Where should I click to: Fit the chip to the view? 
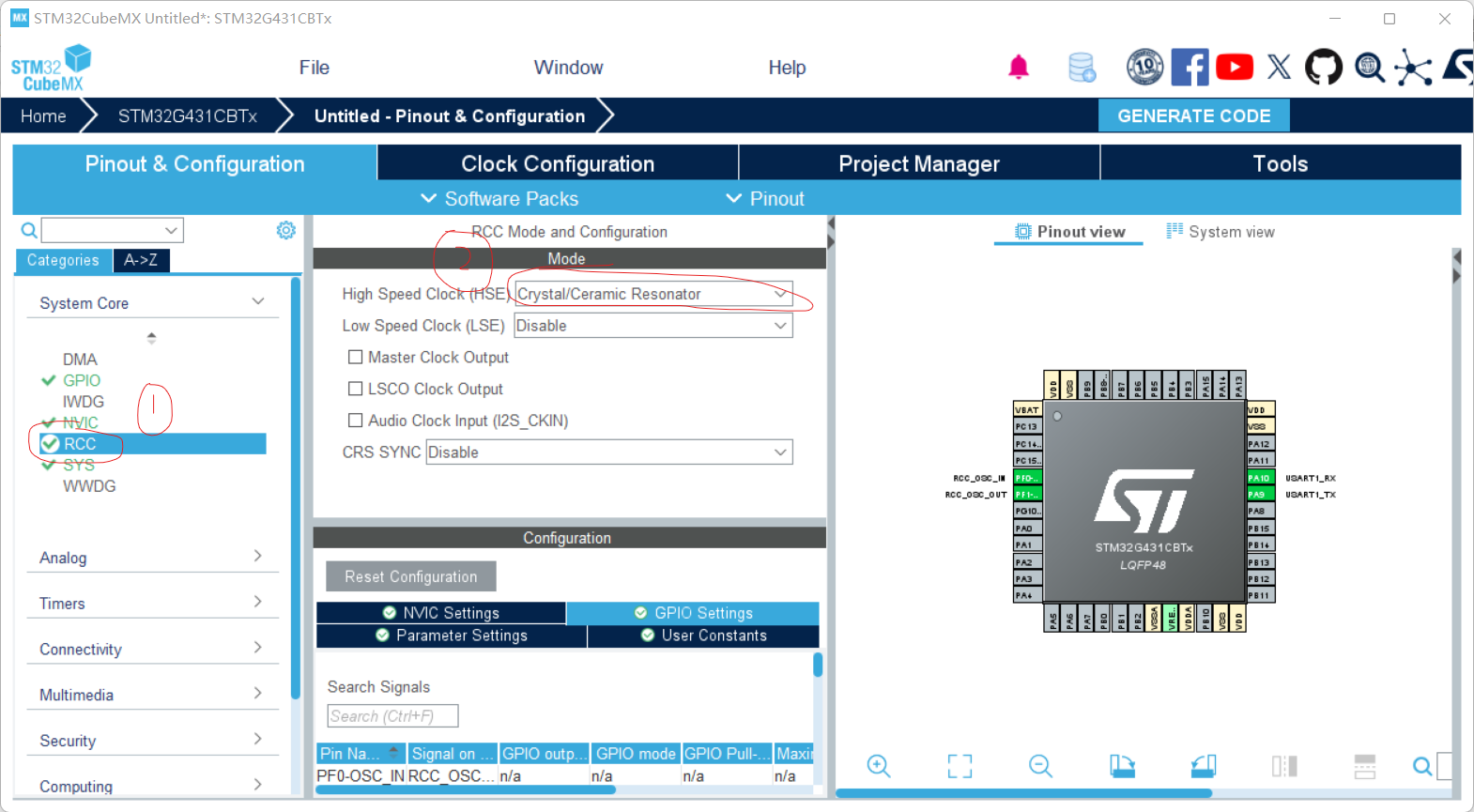coord(960,766)
